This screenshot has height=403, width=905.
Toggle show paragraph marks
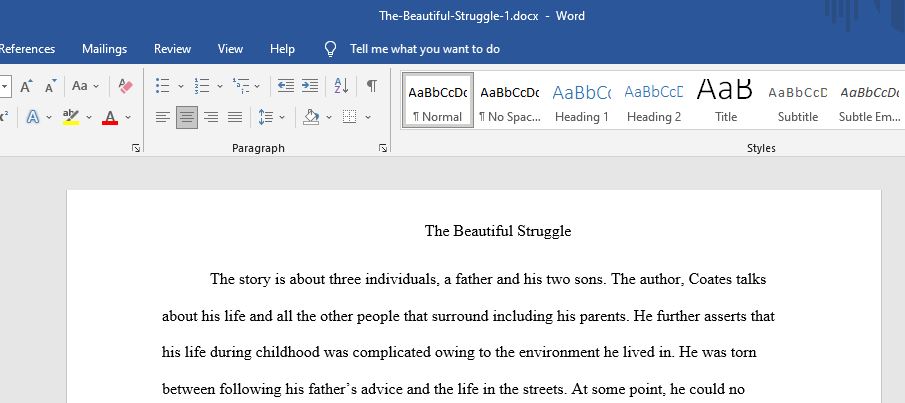(372, 87)
